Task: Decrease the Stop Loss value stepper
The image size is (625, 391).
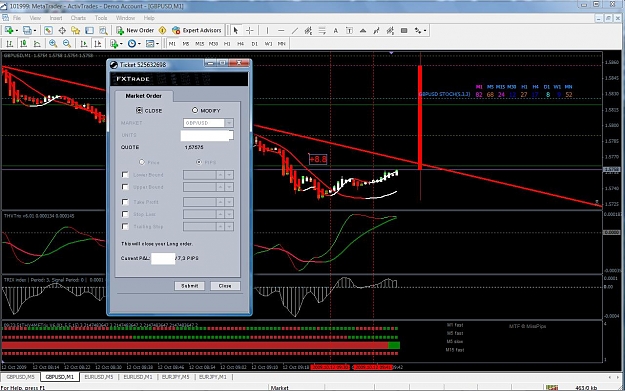Action: point(229,214)
